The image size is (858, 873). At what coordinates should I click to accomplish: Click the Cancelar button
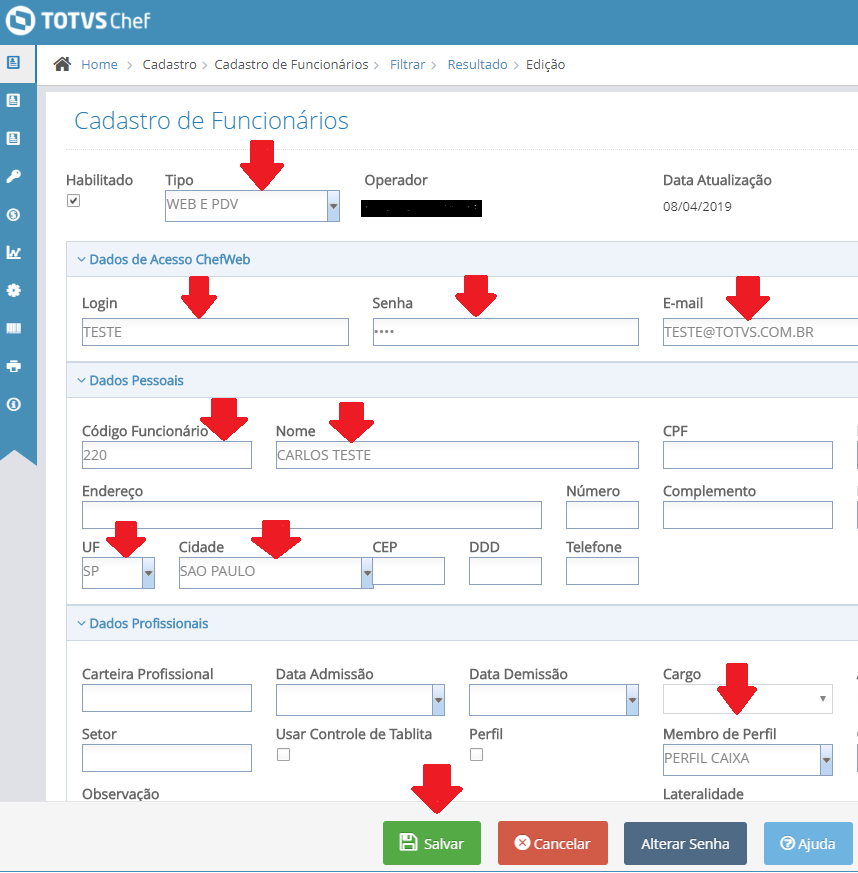click(552, 843)
